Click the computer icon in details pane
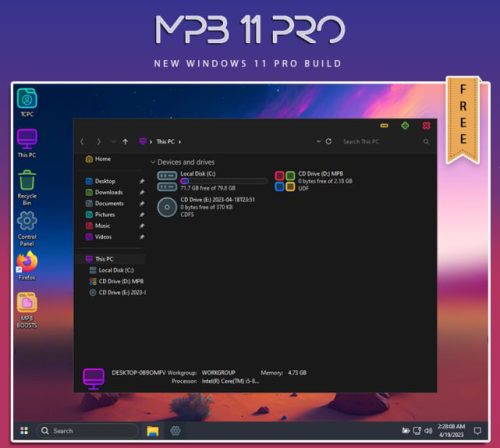This screenshot has height=448, width=500. [94, 379]
